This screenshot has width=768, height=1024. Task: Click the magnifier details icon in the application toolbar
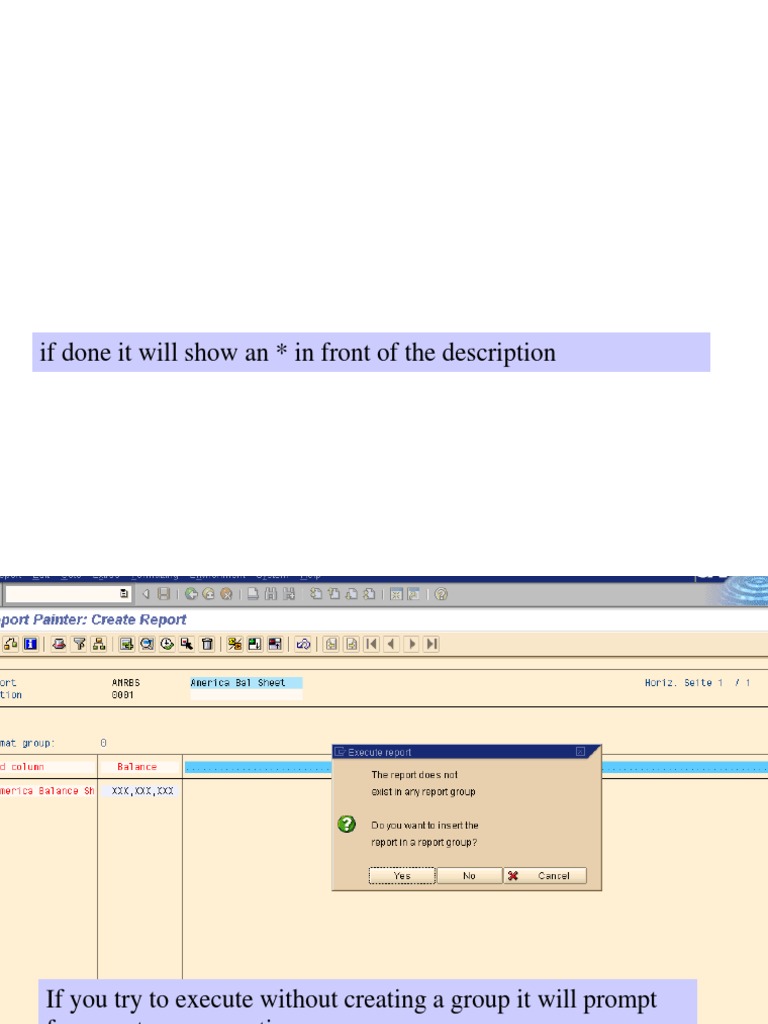[x=147, y=644]
